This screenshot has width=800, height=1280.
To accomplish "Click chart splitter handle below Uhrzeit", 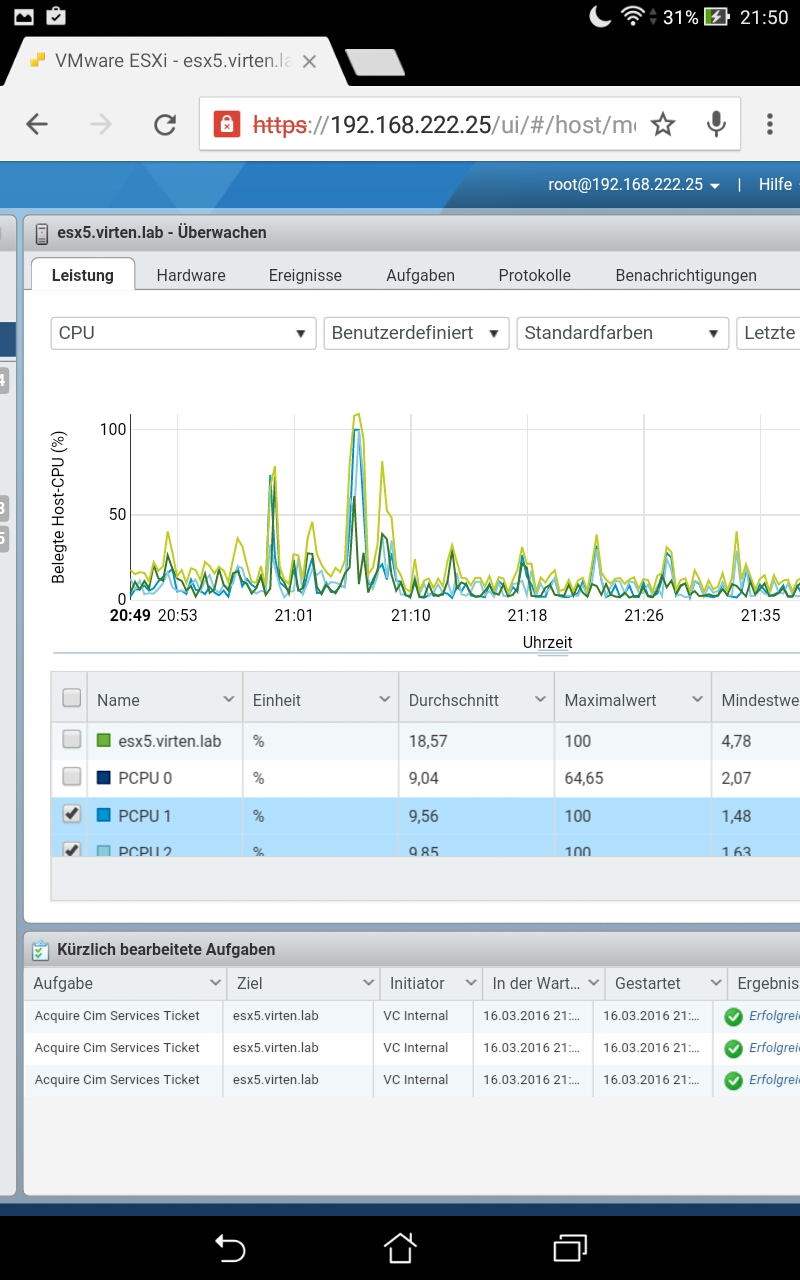I will 553,655.
